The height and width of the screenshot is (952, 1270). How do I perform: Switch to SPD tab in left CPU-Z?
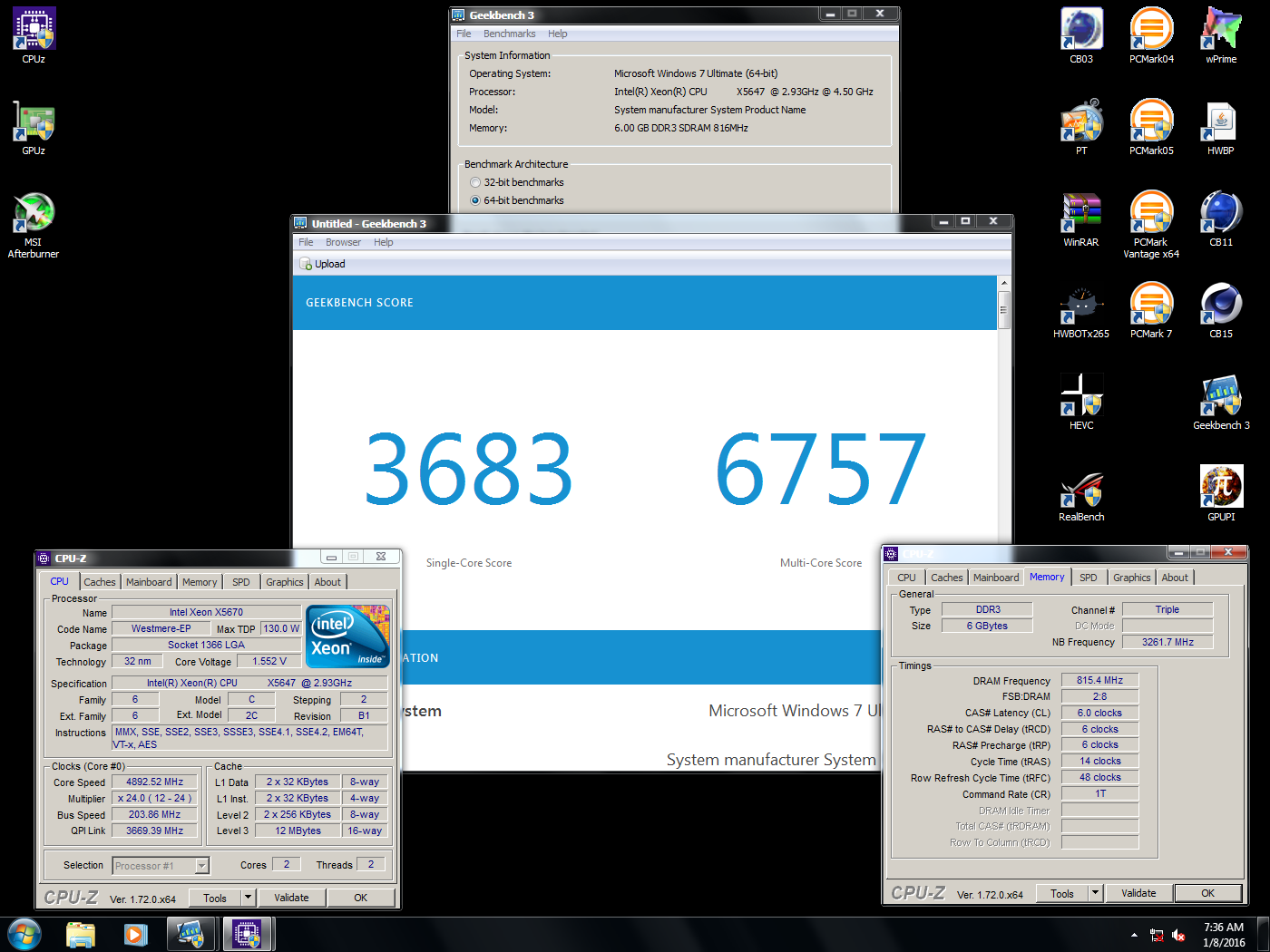tap(240, 582)
